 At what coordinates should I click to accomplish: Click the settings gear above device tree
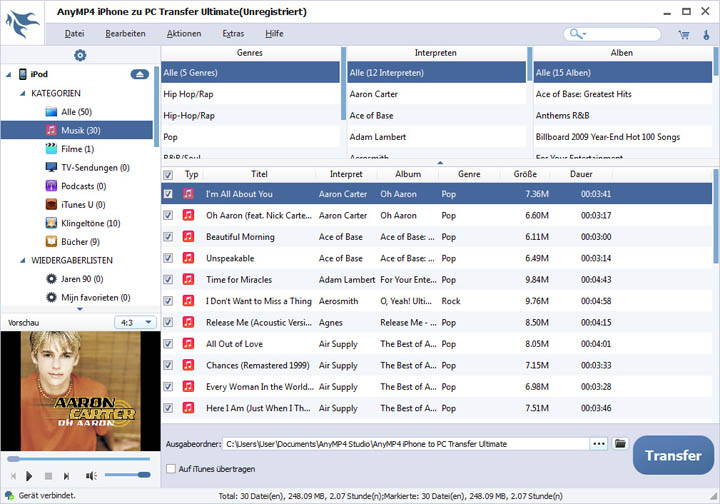point(80,56)
